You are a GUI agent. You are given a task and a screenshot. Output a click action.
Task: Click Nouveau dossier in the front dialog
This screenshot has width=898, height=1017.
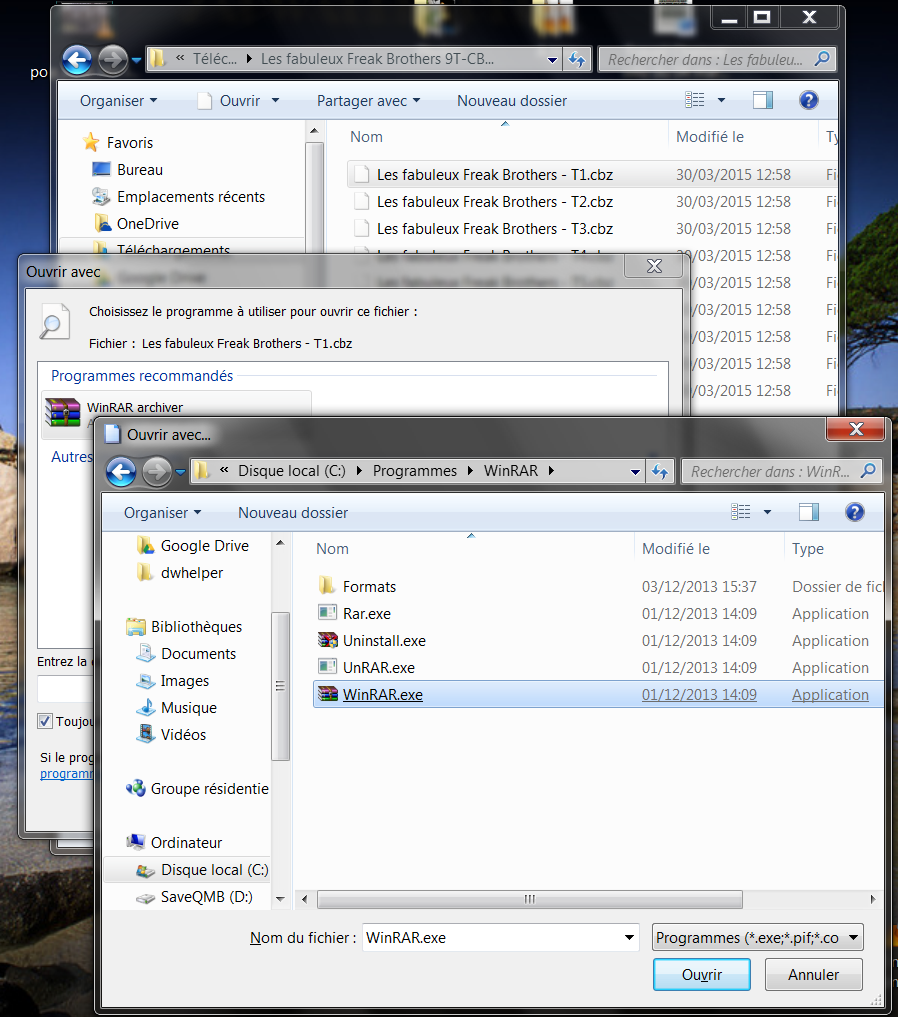(x=293, y=512)
